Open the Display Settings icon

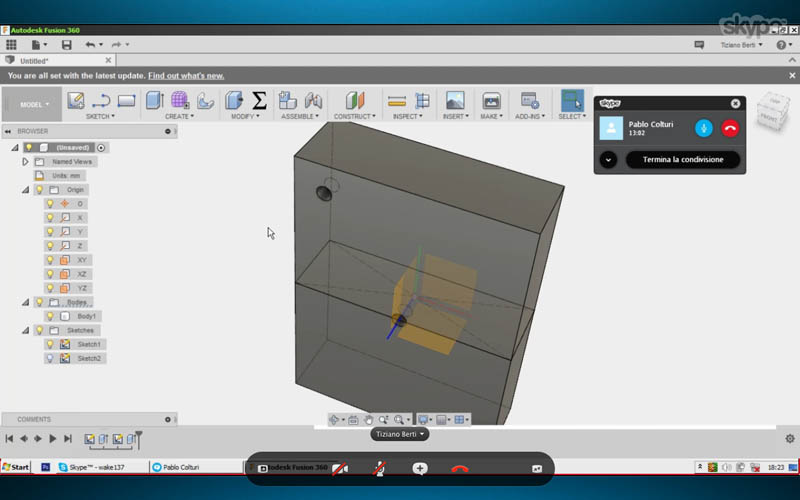tap(423, 419)
